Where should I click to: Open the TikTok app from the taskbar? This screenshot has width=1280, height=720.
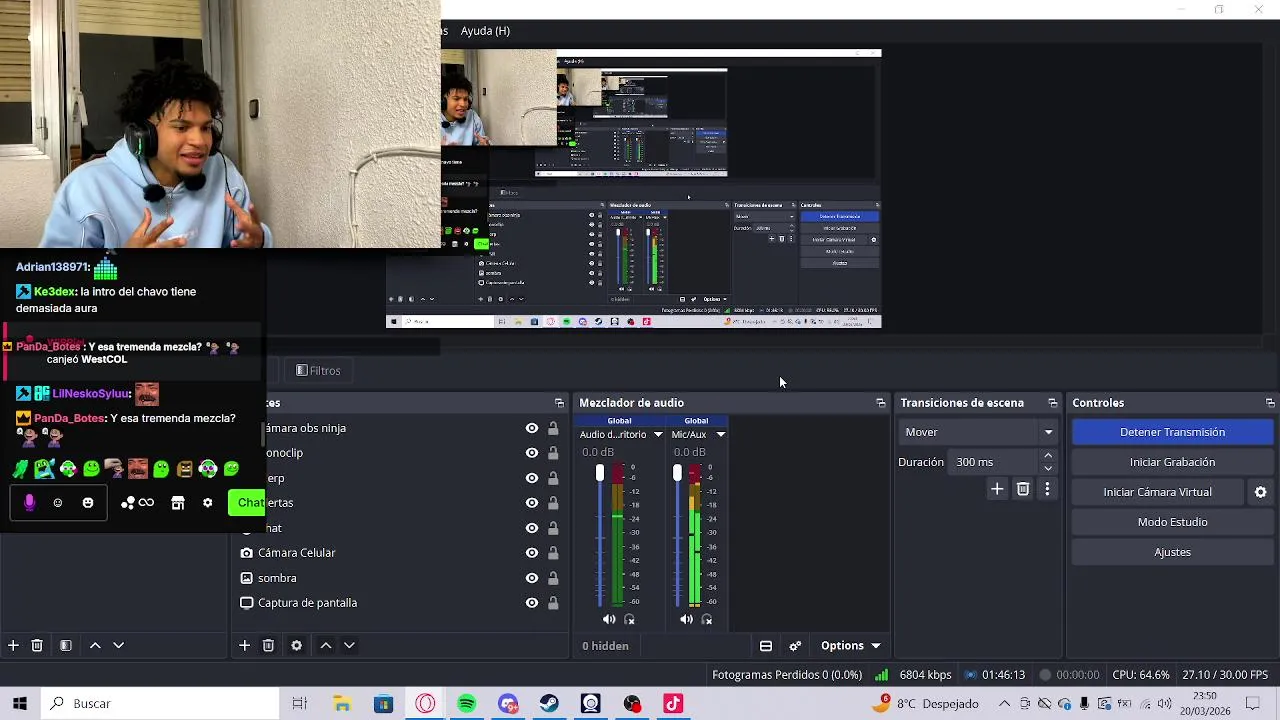[673, 704]
